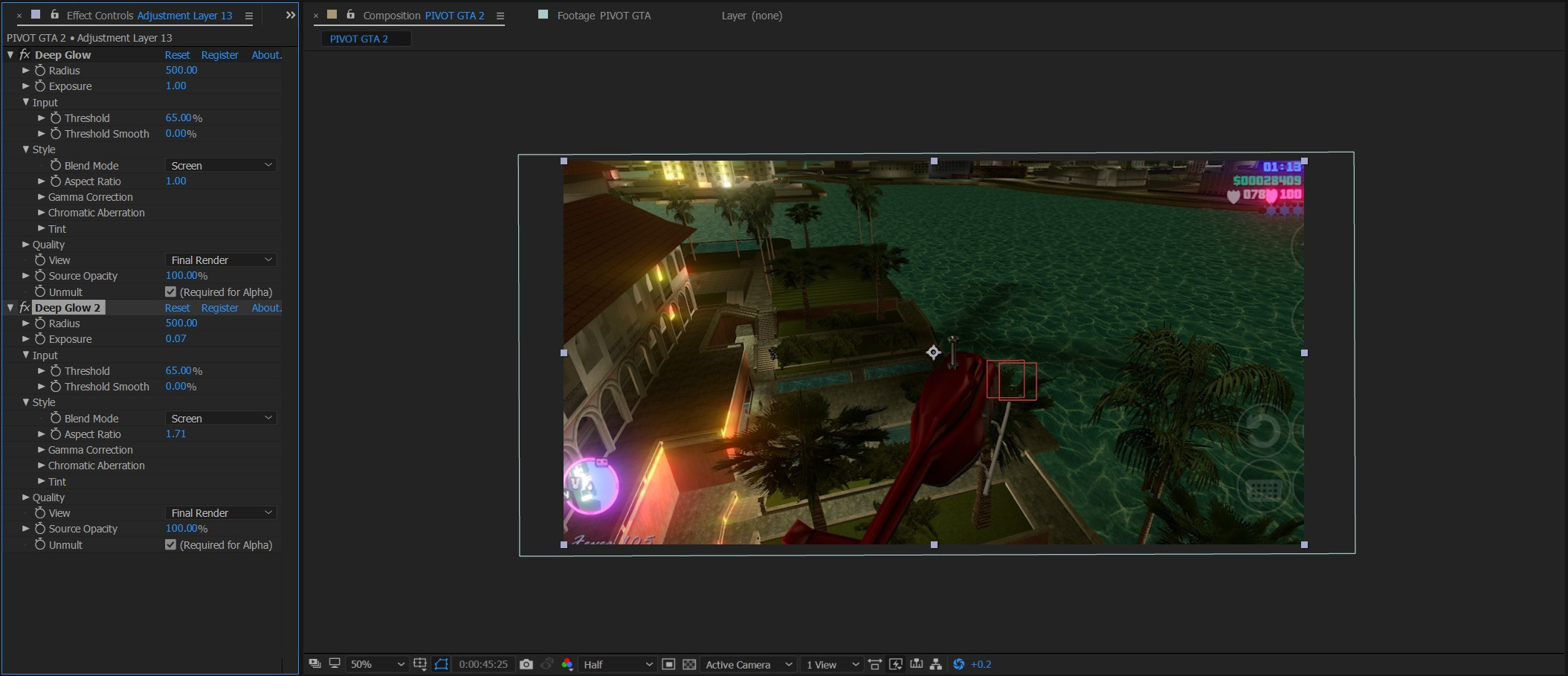This screenshot has width=1568, height=676.
Task: Open the Composition Flowchart icon
Action: pos(936,664)
